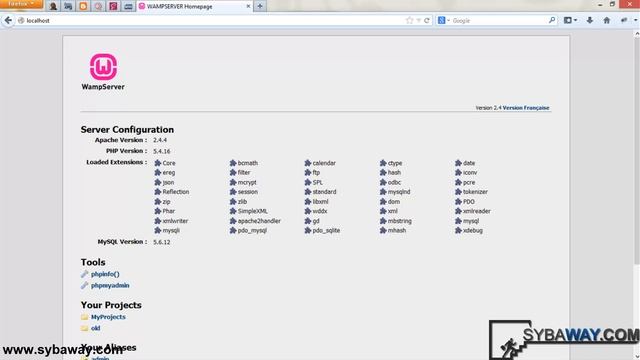The image size is (640, 360).
Task: Click the wrench icon beside phpmyadmin
Action: (x=84, y=285)
